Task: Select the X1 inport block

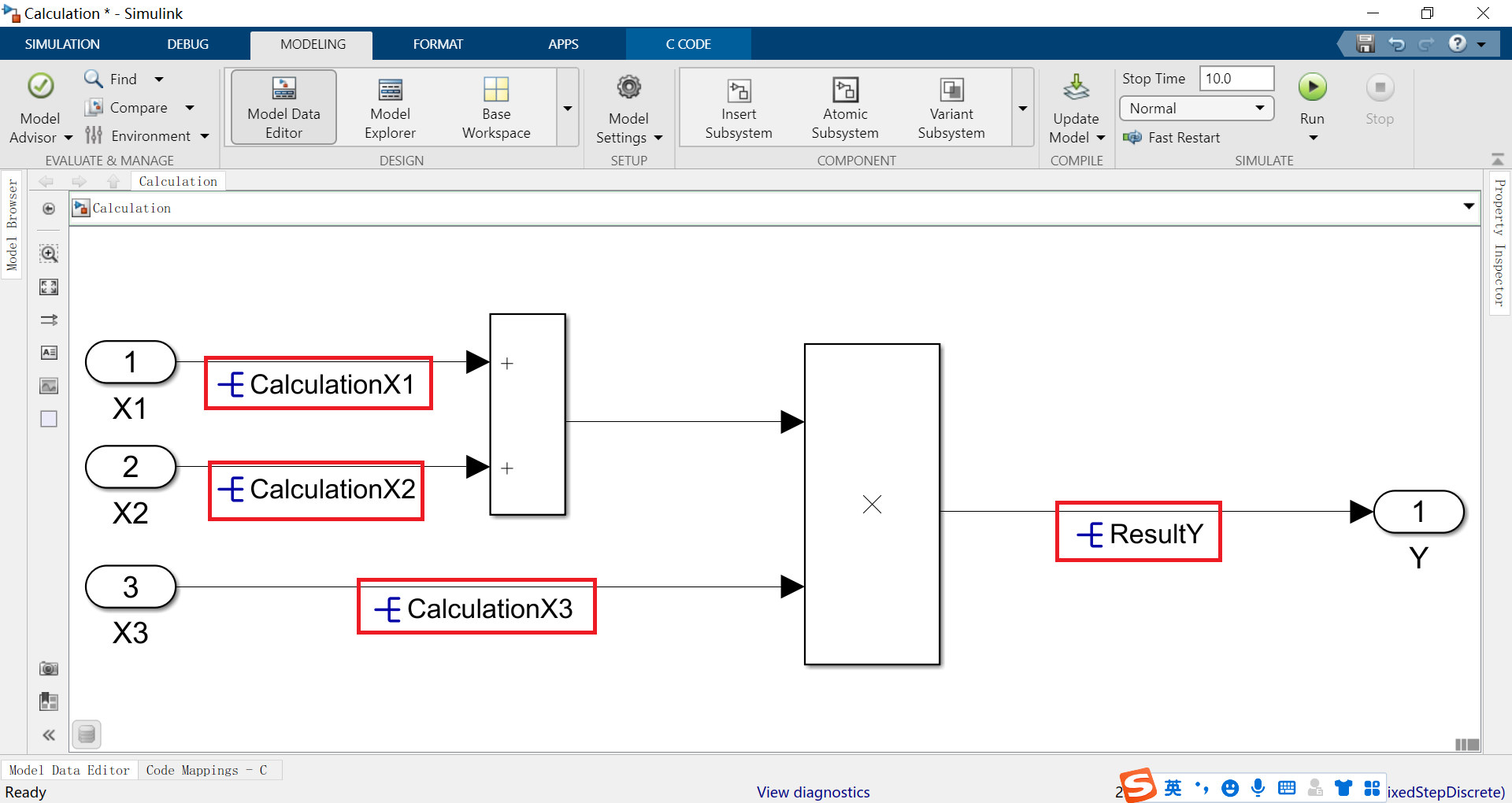Action: point(131,362)
